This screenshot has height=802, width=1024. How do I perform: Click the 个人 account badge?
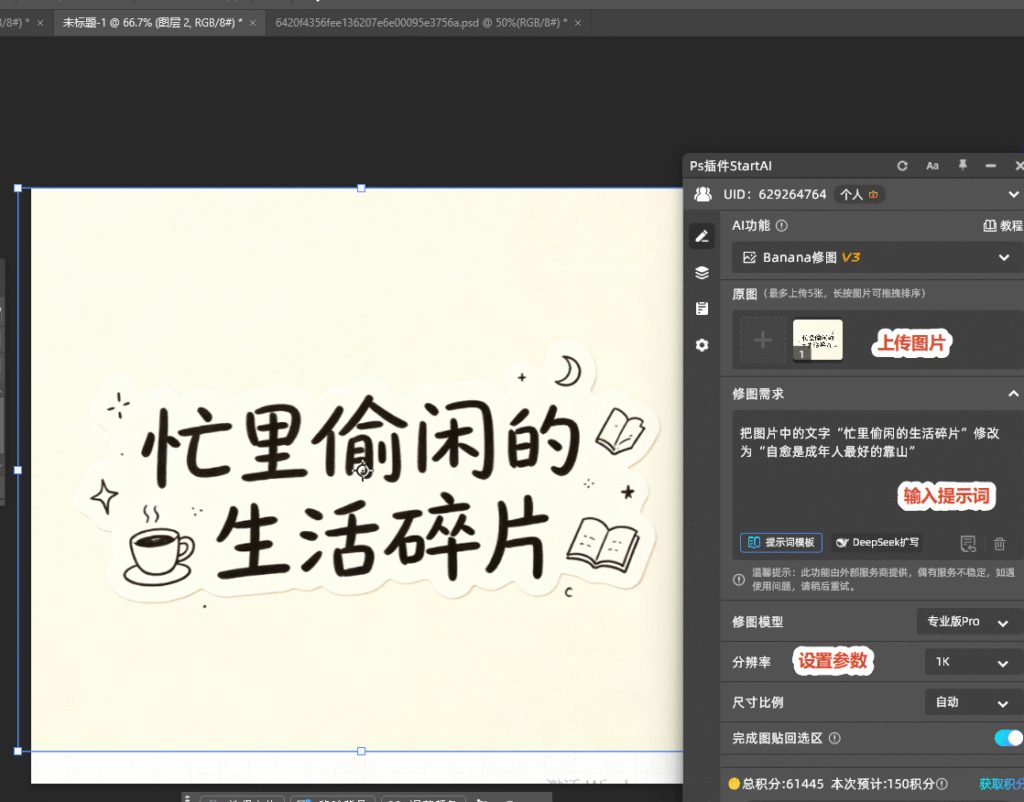pos(859,194)
